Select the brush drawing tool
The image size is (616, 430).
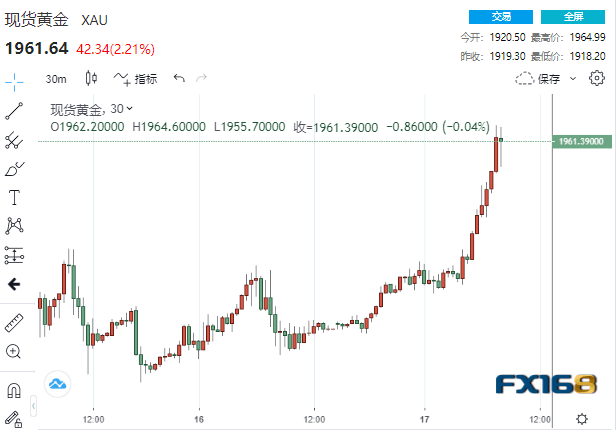pos(14,169)
